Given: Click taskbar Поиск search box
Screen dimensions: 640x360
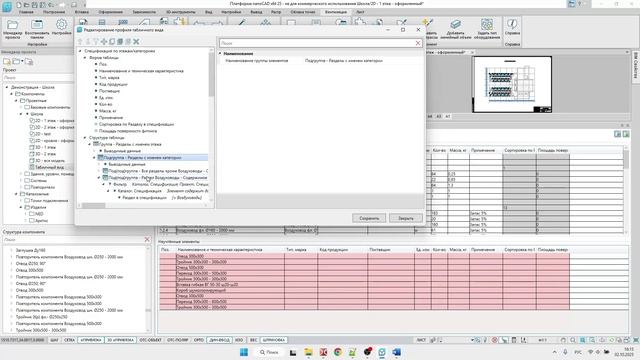Looking at the screenshot, I should tap(269, 352).
